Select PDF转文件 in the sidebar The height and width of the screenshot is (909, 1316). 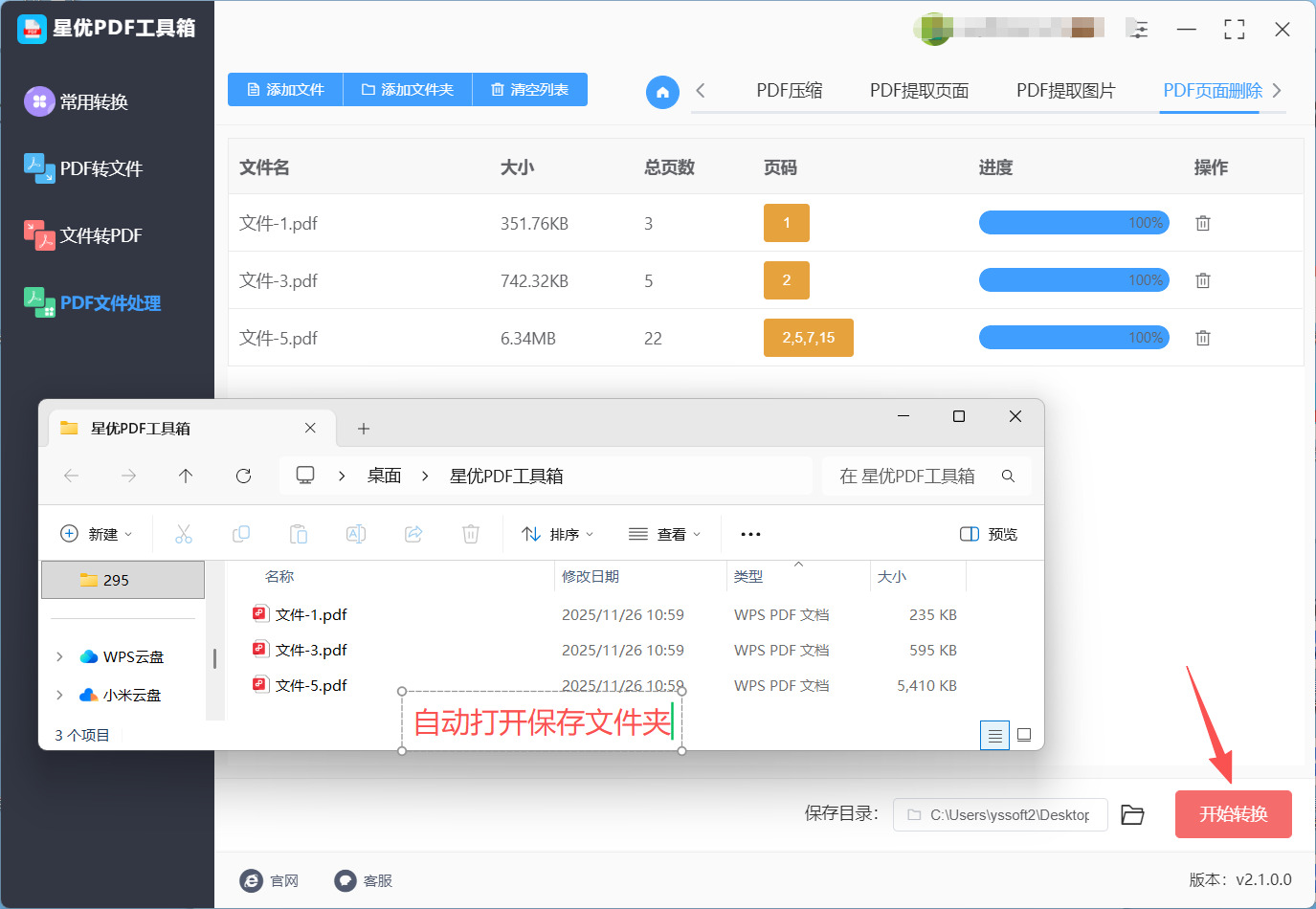click(x=83, y=168)
